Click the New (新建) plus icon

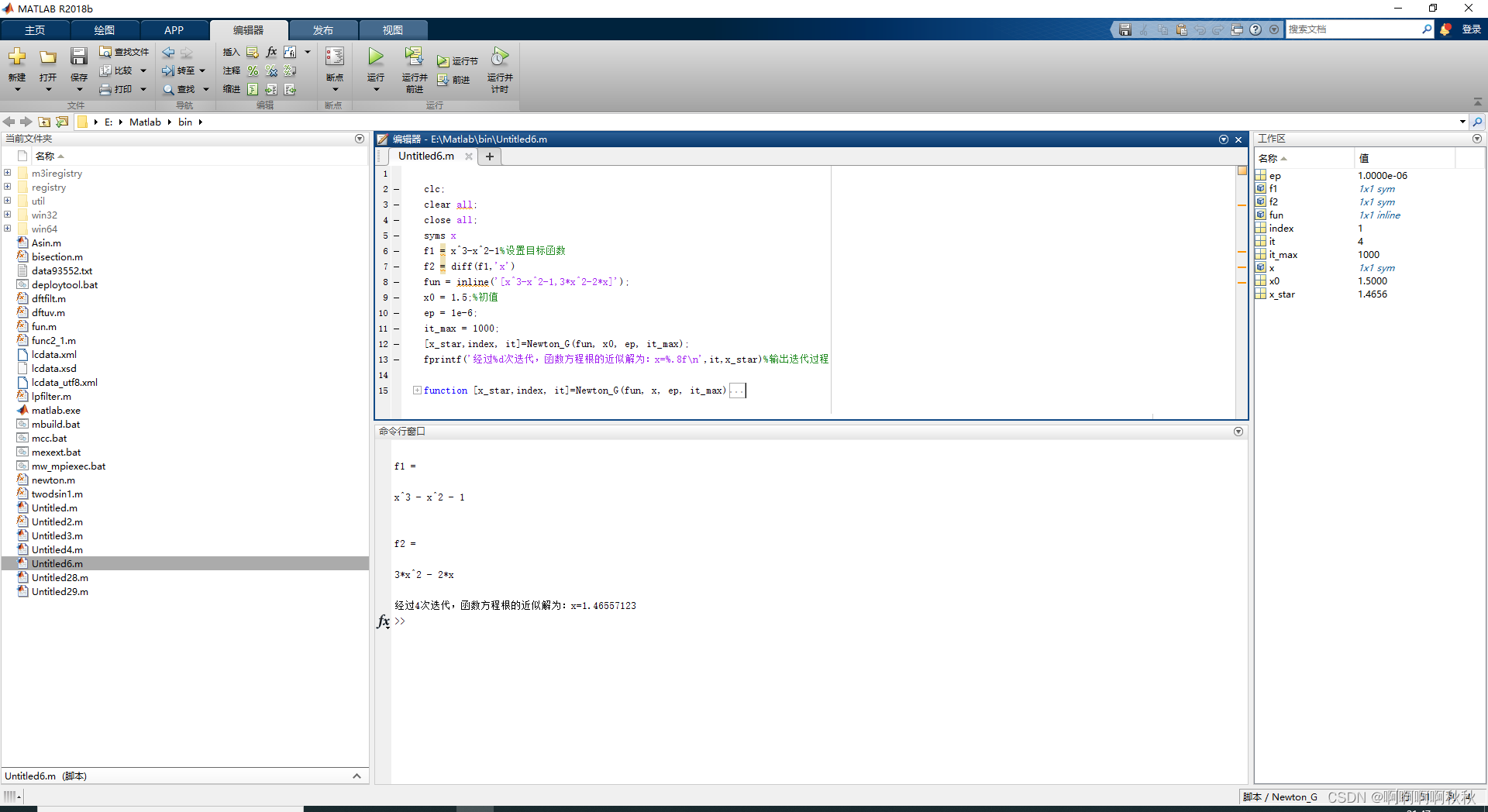17,57
